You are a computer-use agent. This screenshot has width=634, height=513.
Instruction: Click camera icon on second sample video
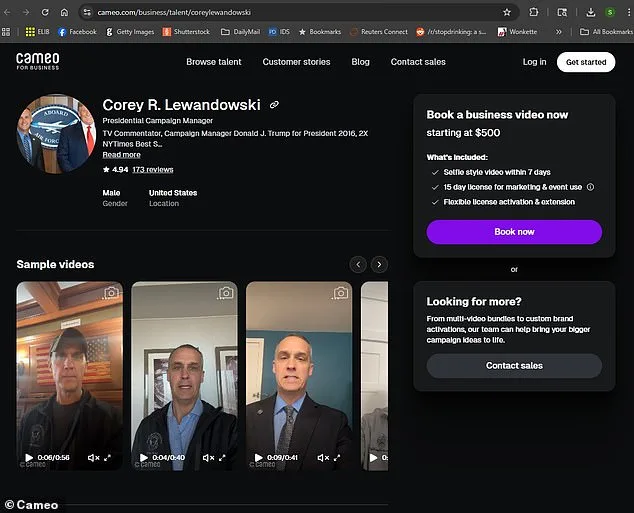(x=226, y=293)
